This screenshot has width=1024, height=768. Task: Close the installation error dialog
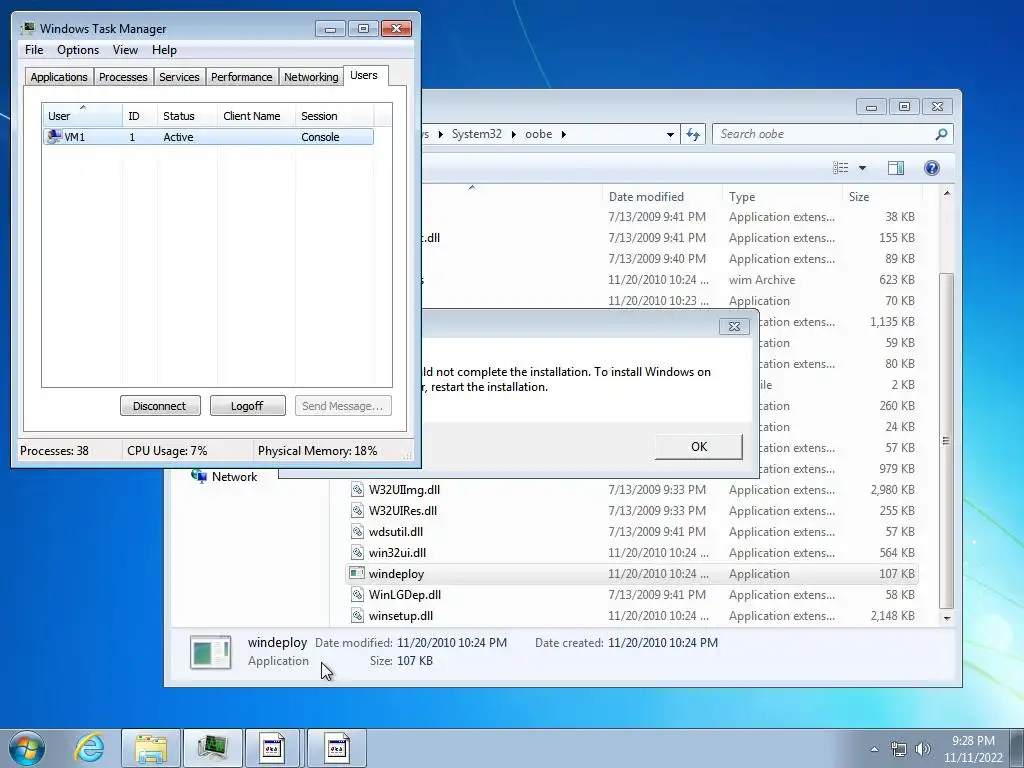734,327
